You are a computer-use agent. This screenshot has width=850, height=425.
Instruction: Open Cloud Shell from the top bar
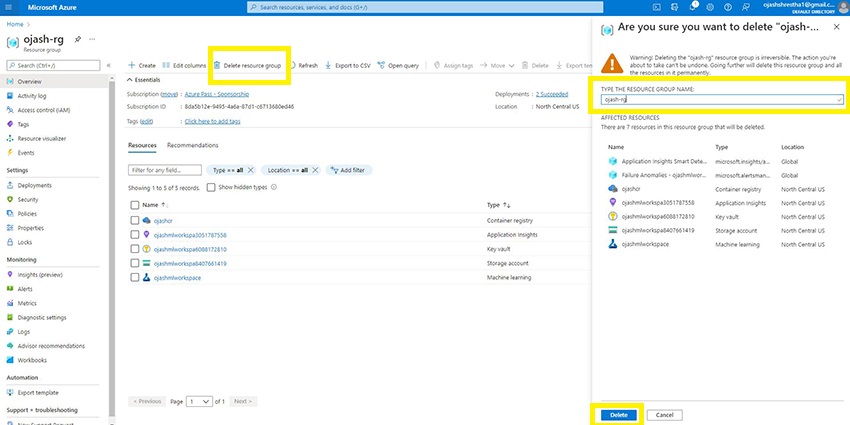pos(656,7)
